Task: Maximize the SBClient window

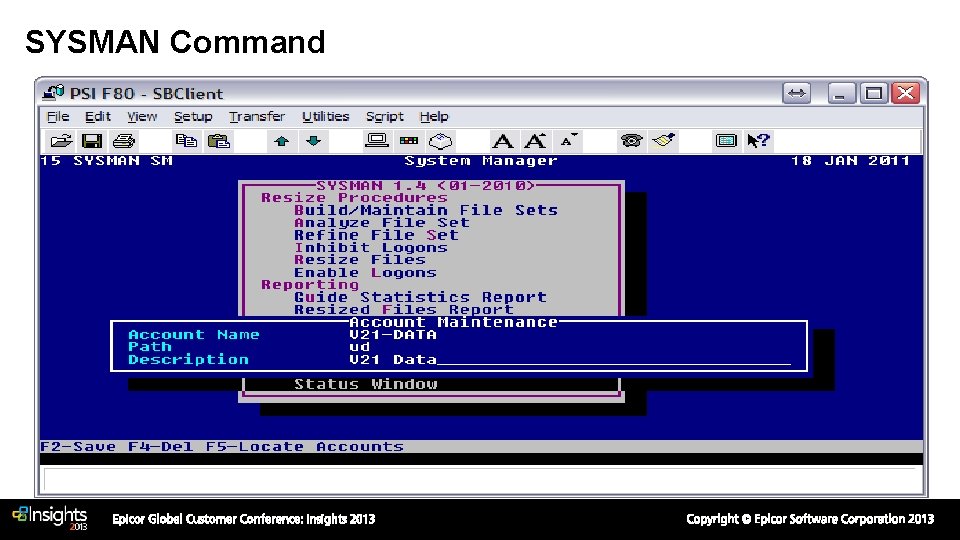Action: tap(874, 93)
